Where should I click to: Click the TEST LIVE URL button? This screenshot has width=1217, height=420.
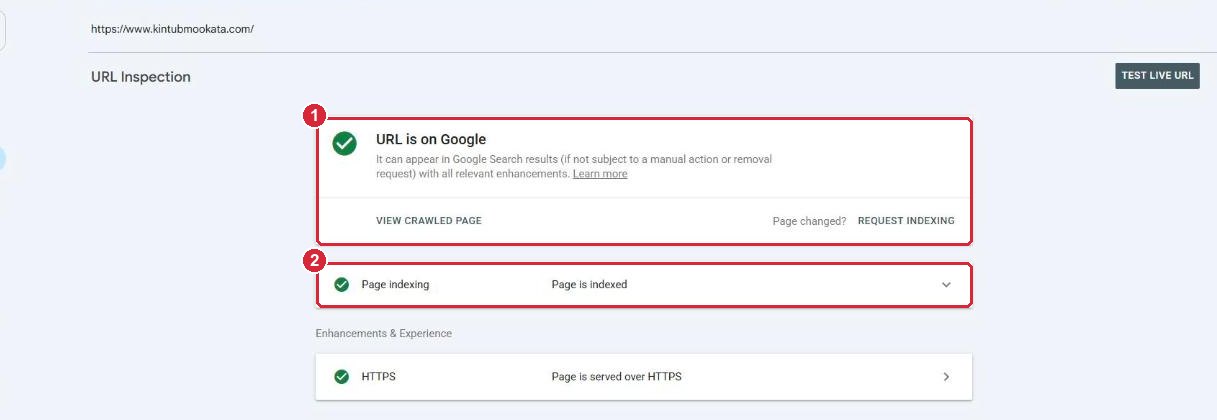pyautogui.click(x=1157, y=76)
